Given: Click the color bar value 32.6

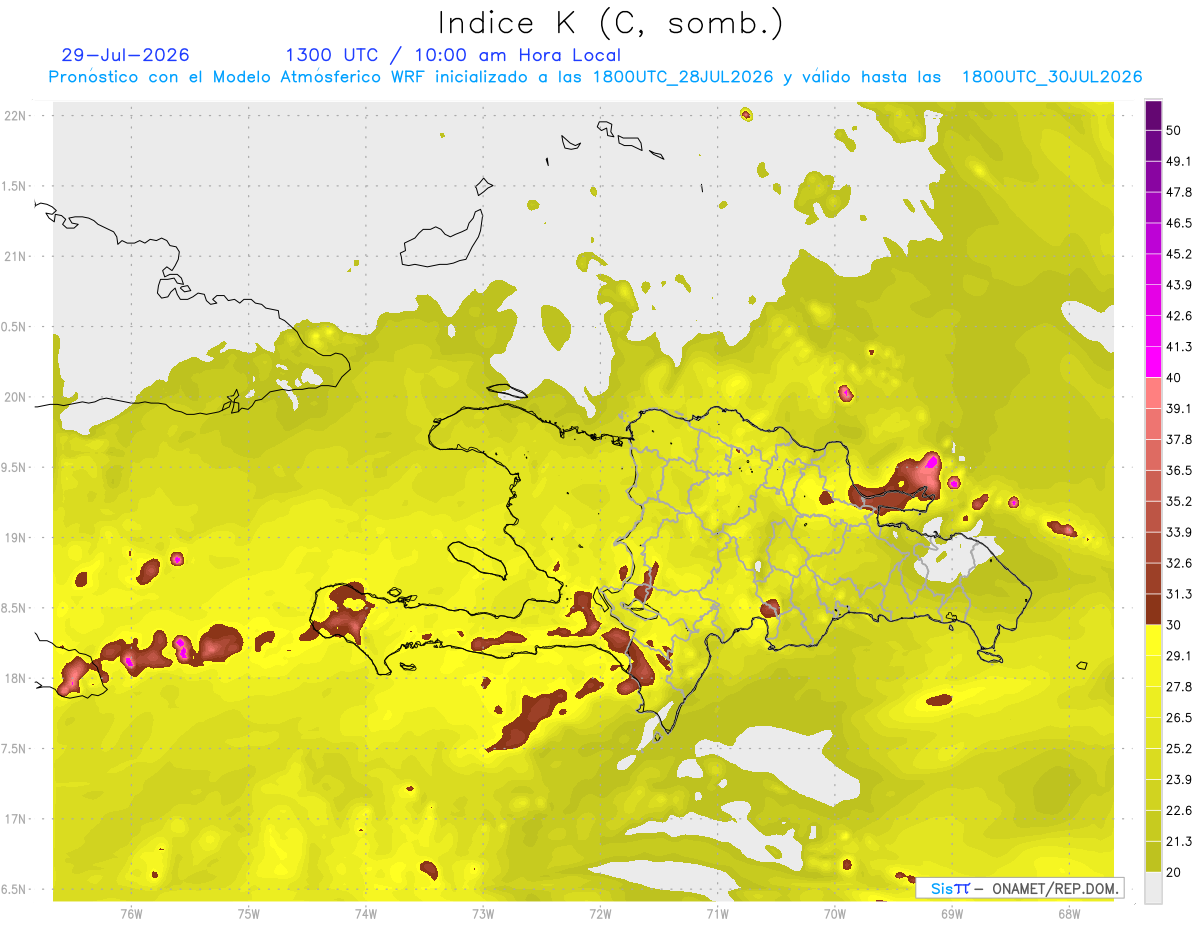Looking at the screenshot, I should [1179, 563].
